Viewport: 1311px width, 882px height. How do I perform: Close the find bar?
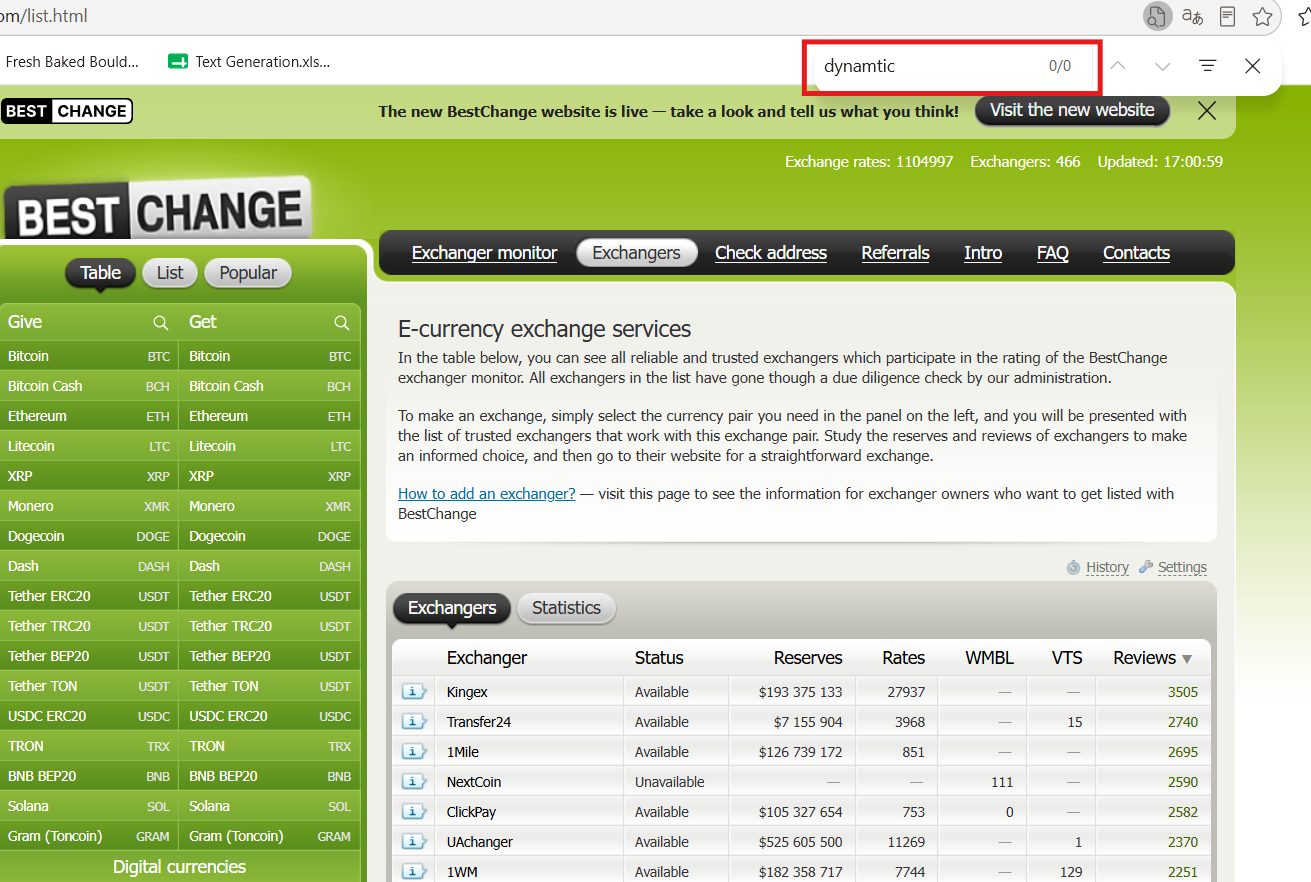(1252, 66)
